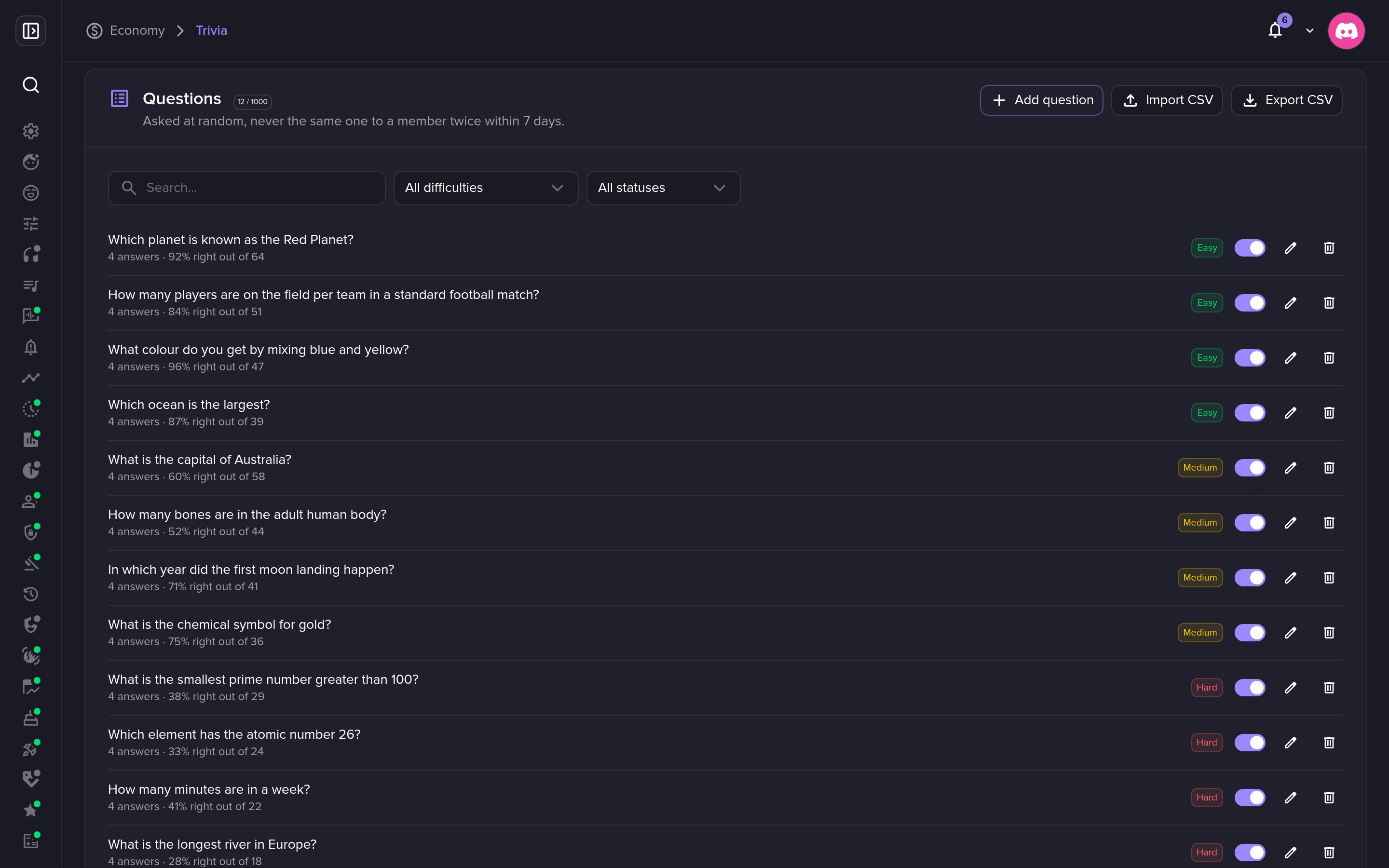Click the 12 / 1000 question count badge

tap(252, 102)
